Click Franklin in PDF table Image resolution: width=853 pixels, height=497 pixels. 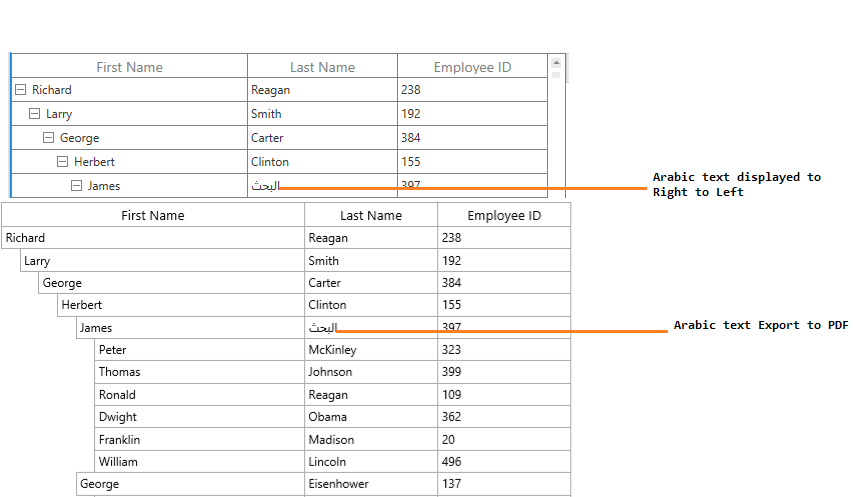(200, 439)
